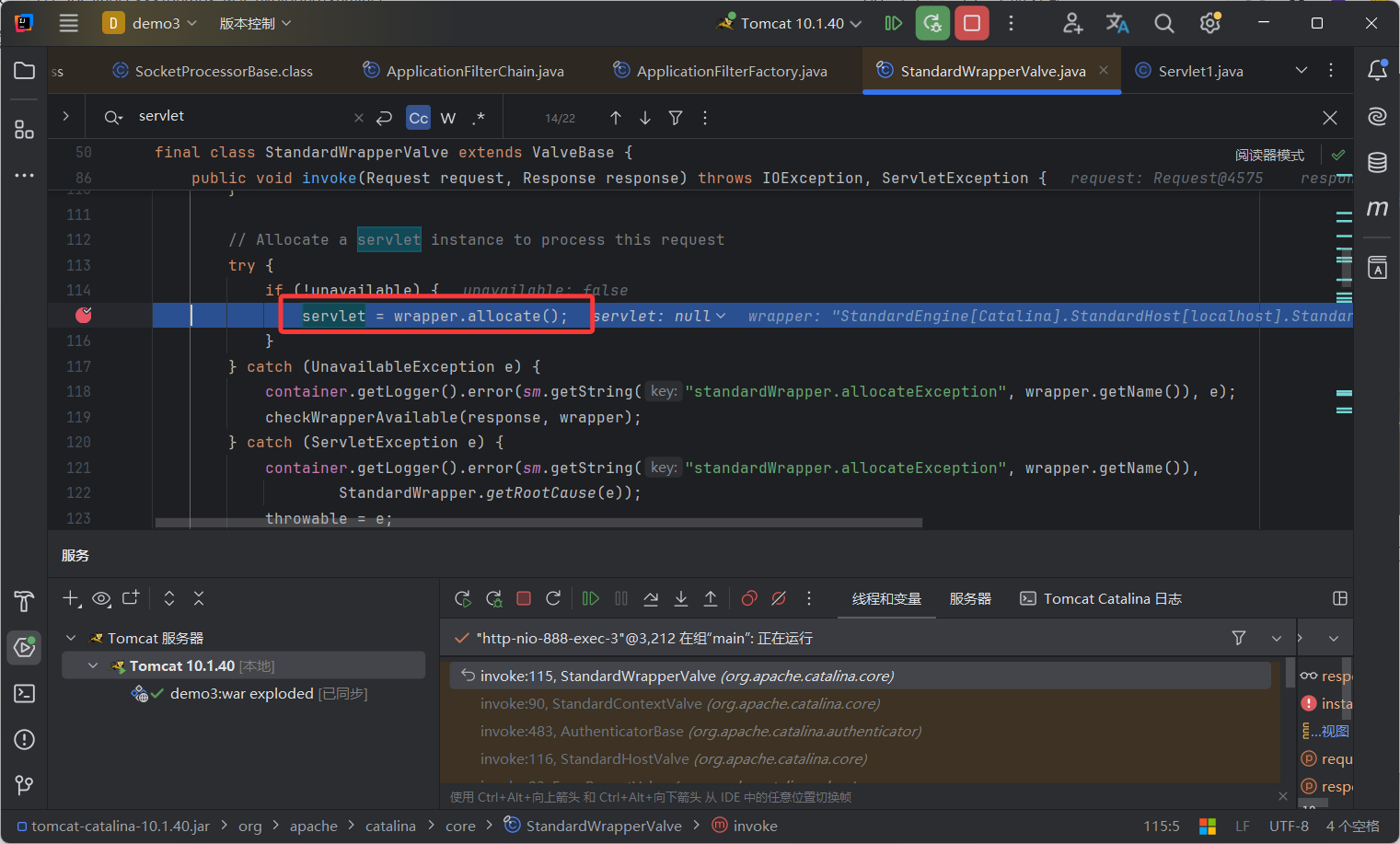This screenshot has width=1400, height=844.
Task: Open the Tomcat Catalina 日志 tab
Action: pos(1101,599)
